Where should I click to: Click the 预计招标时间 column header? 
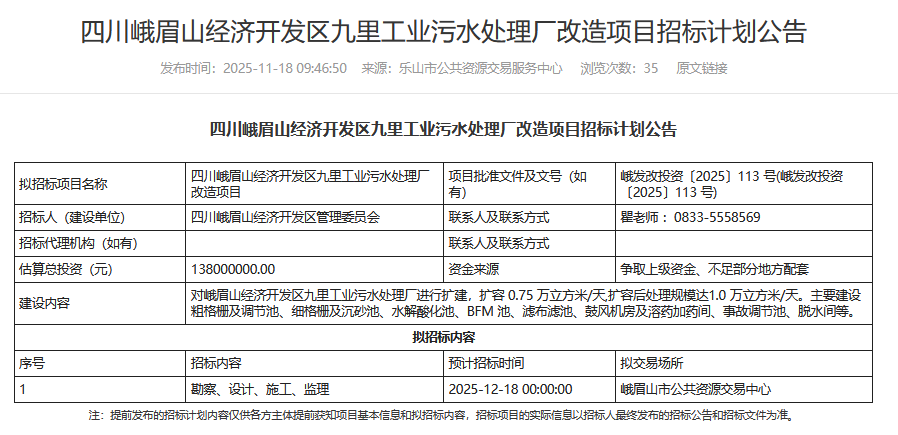coord(486,363)
